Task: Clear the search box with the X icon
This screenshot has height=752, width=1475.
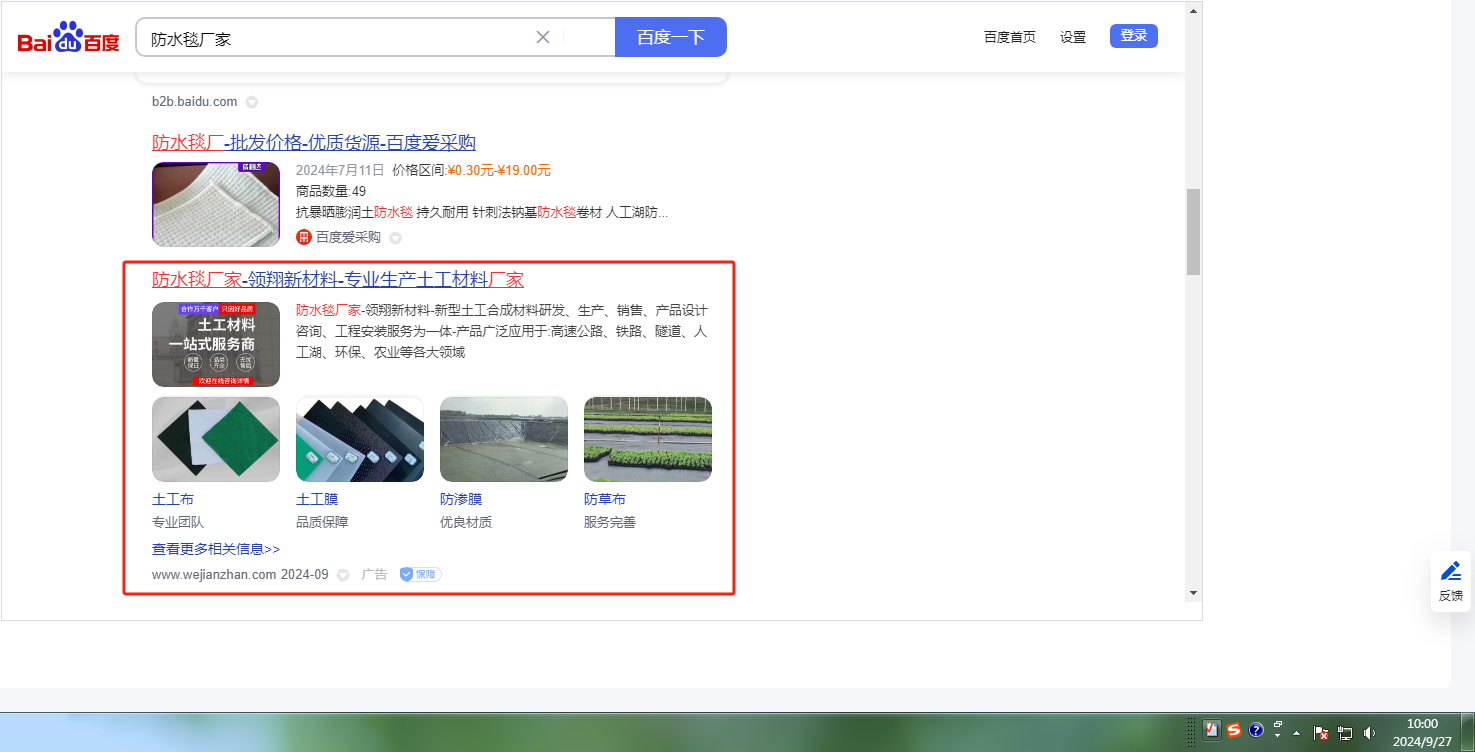Action: [x=543, y=37]
